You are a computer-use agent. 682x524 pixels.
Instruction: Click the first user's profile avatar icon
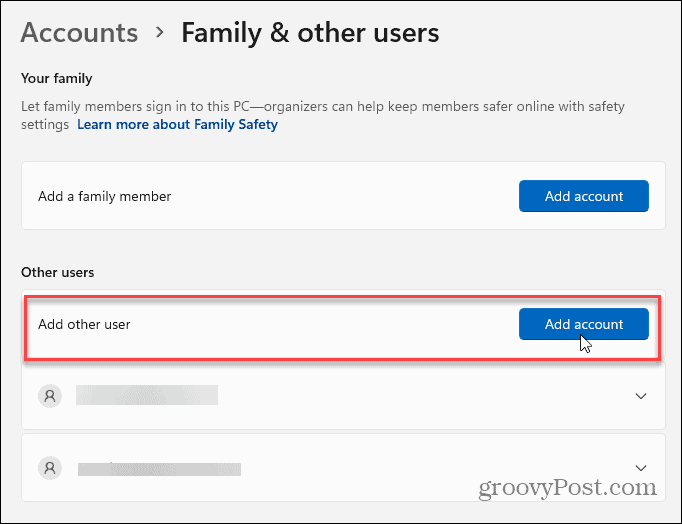[x=48, y=396]
